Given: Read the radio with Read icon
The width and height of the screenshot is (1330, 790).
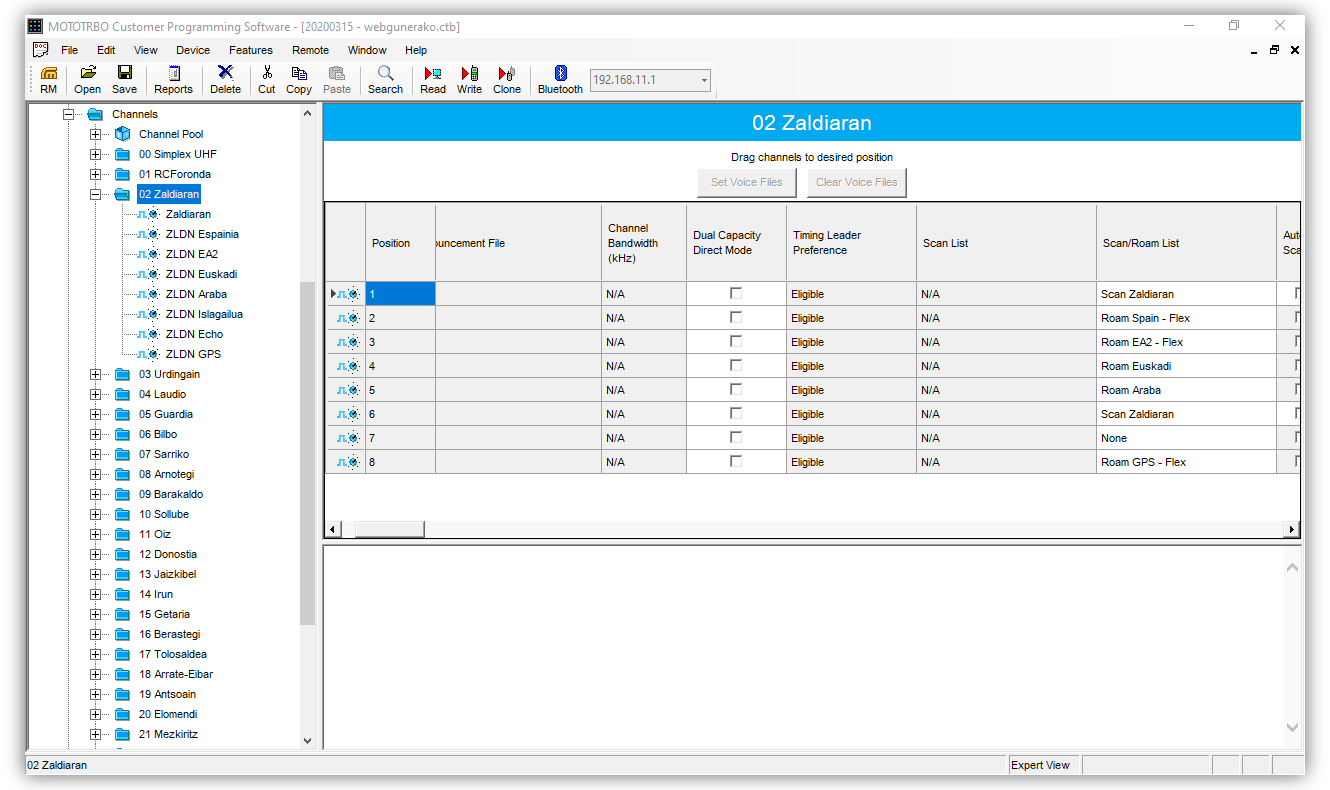Looking at the screenshot, I should click(x=433, y=79).
